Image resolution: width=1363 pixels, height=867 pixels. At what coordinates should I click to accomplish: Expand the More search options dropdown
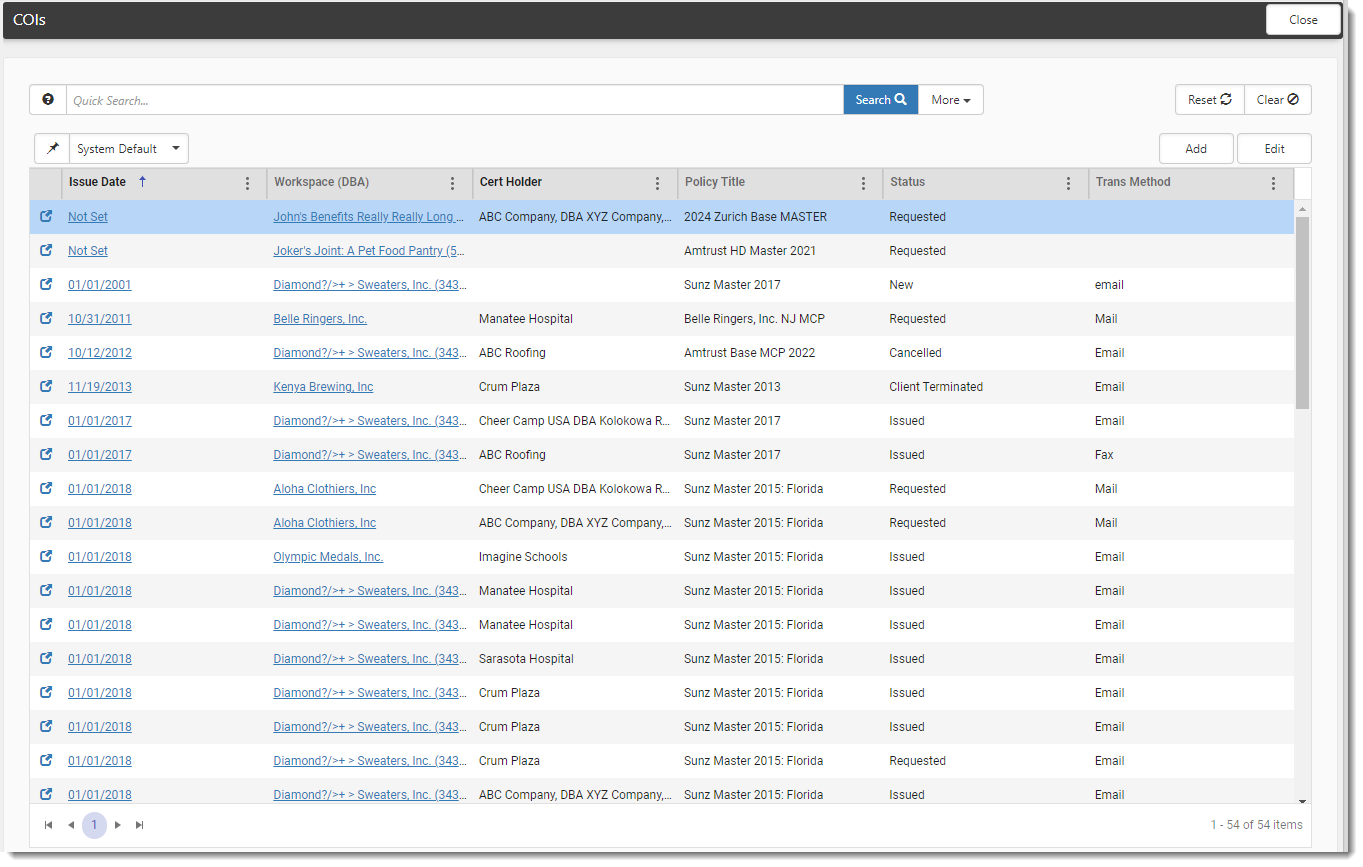[x=951, y=100]
